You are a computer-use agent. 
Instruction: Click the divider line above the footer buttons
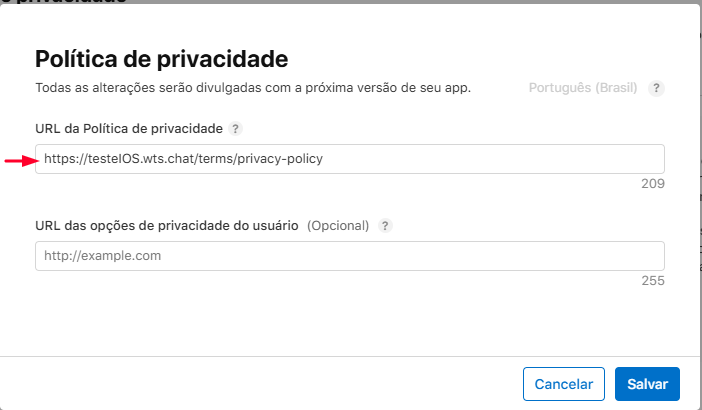(350, 355)
